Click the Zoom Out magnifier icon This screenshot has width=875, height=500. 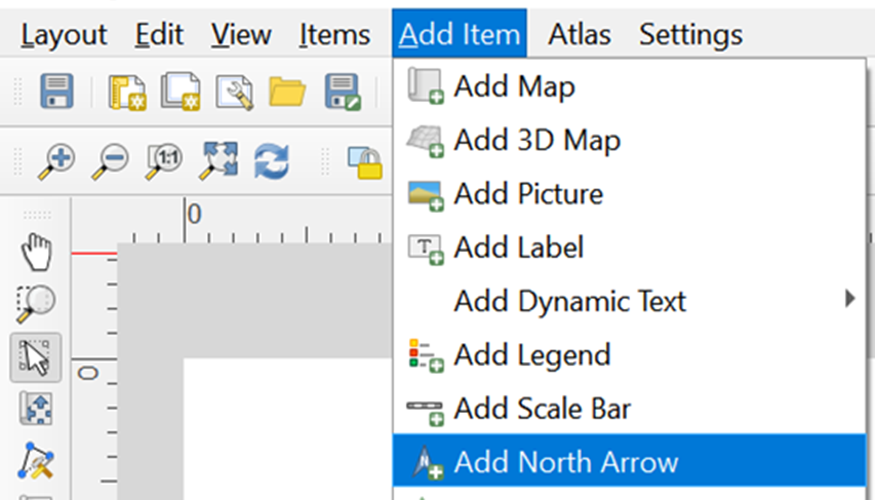111,160
